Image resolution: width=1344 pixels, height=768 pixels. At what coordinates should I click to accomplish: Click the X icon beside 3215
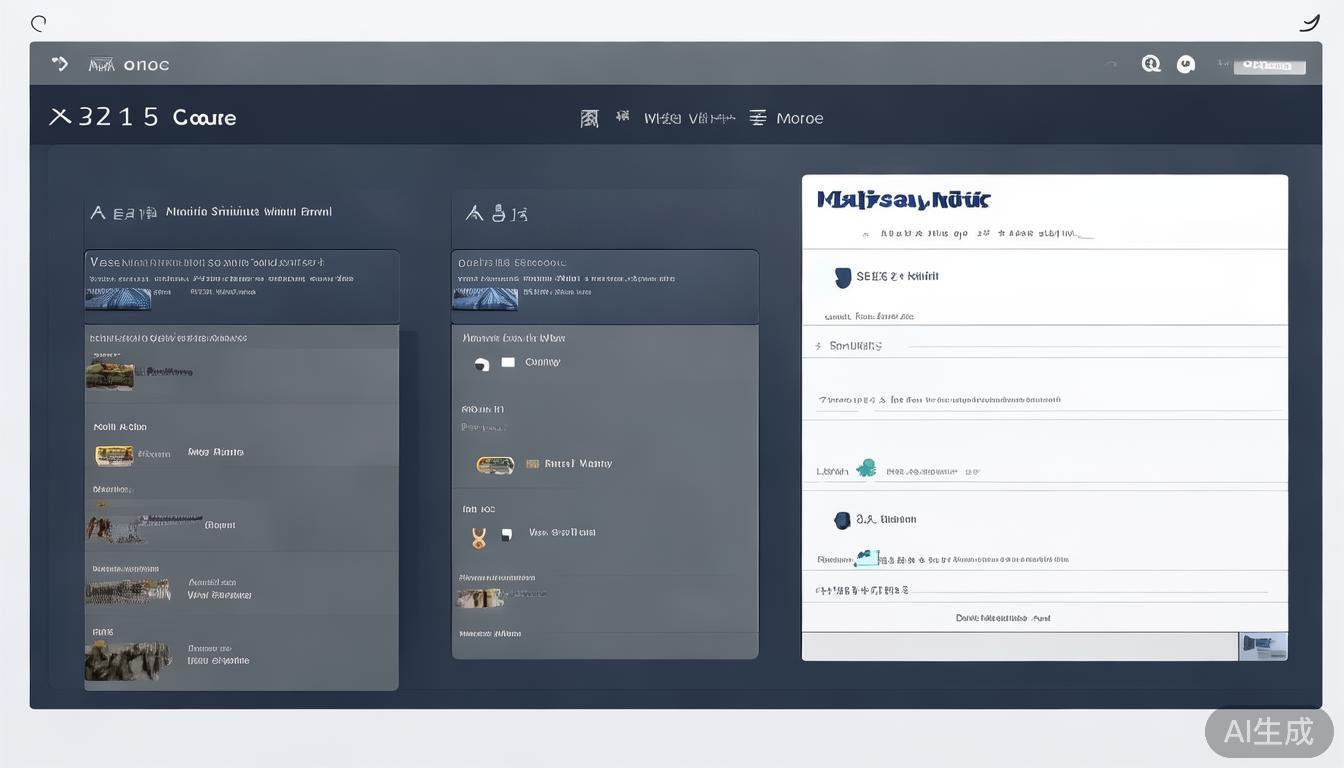(x=60, y=117)
